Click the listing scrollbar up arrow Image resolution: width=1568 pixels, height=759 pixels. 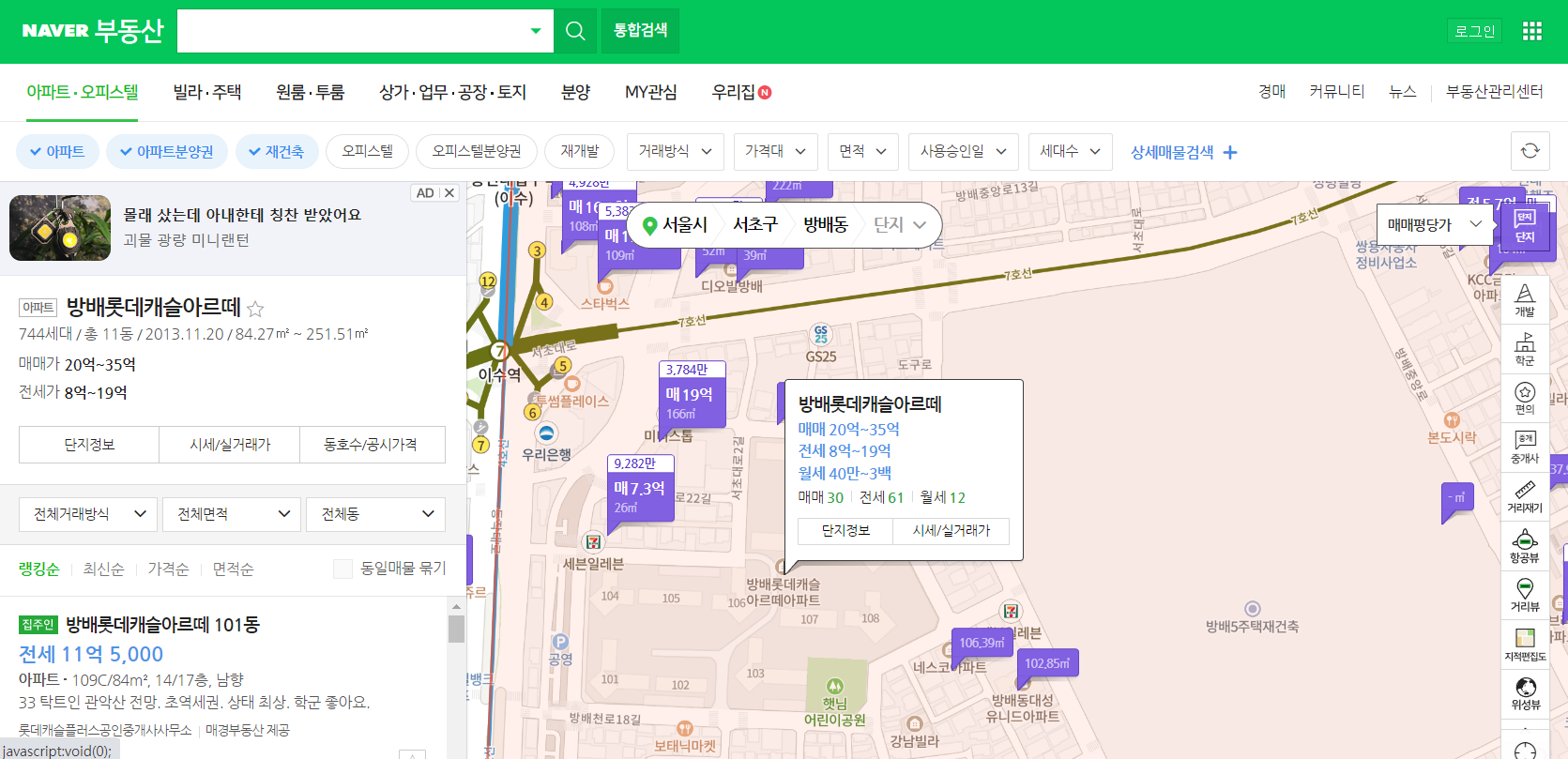click(x=456, y=606)
